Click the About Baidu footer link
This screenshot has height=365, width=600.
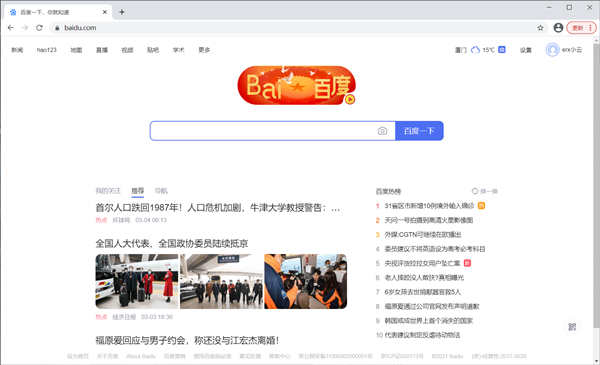[x=141, y=356]
